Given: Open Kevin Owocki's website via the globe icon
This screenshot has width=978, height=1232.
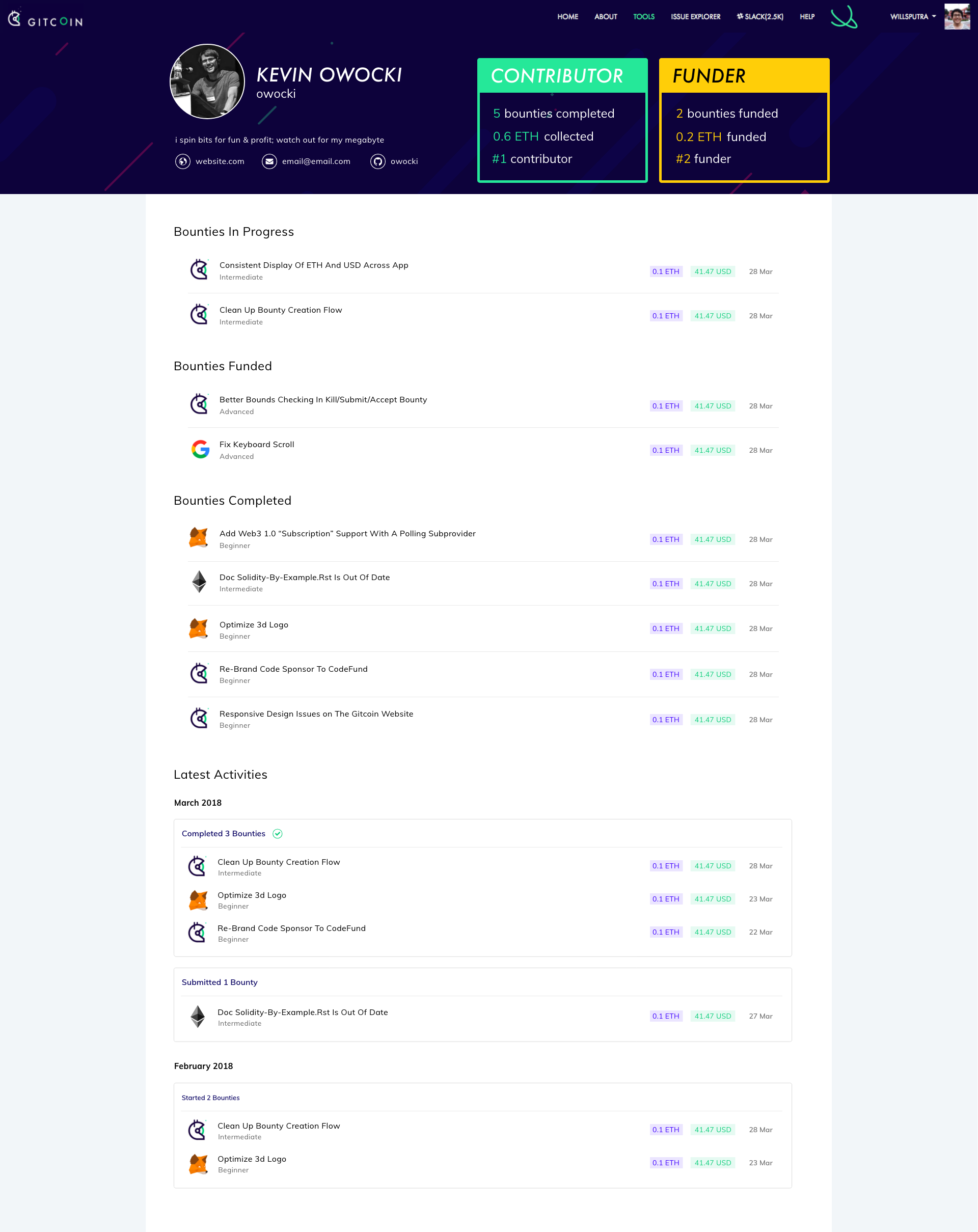Looking at the screenshot, I should 182,162.
